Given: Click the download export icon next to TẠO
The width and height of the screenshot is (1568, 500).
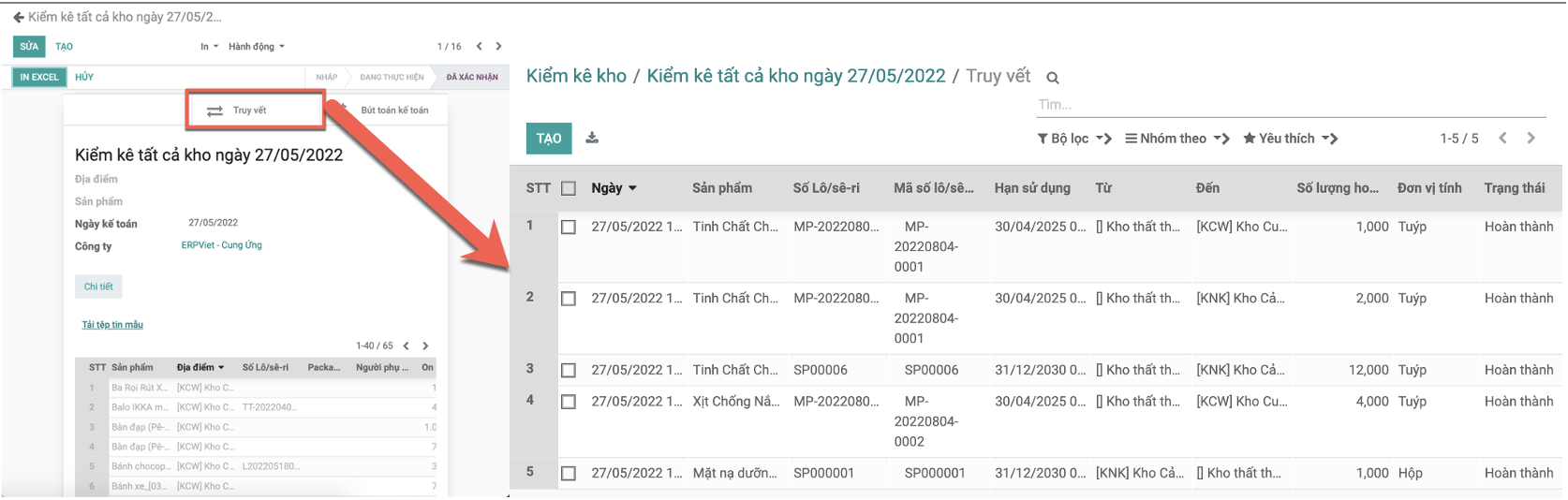Looking at the screenshot, I should point(592,138).
